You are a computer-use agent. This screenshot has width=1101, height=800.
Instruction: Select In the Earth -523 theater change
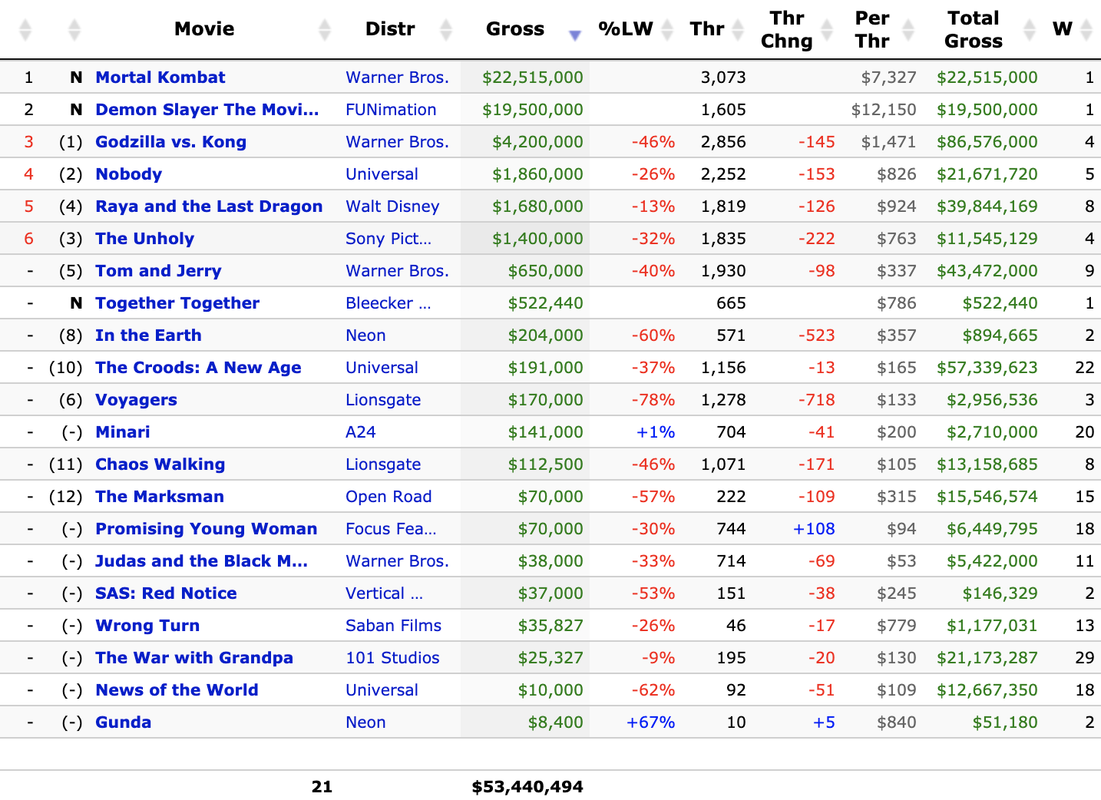[x=816, y=336]
